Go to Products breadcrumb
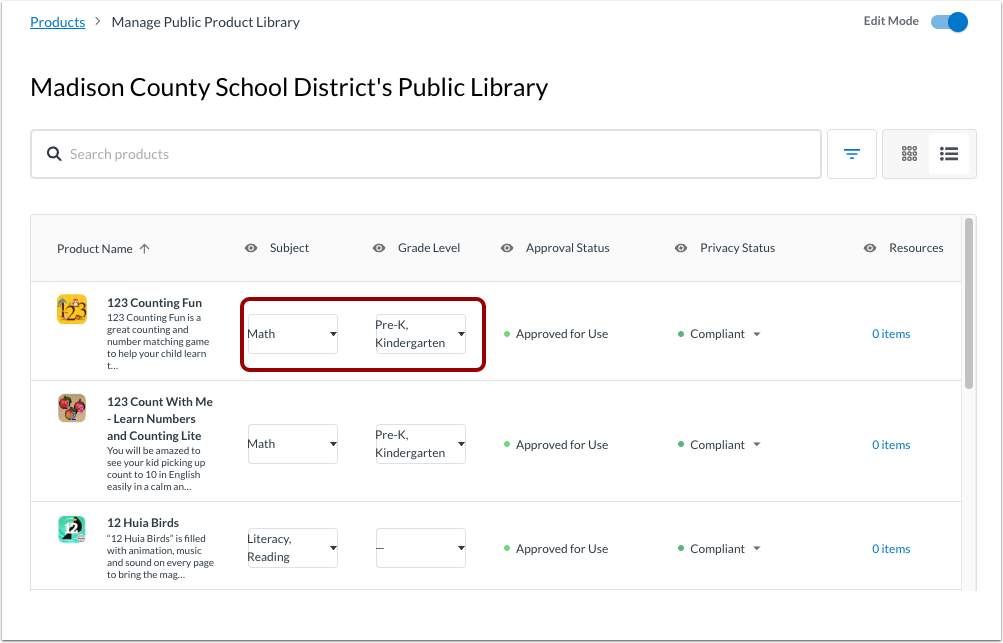The image size is (1003, 643). point(57,22)
